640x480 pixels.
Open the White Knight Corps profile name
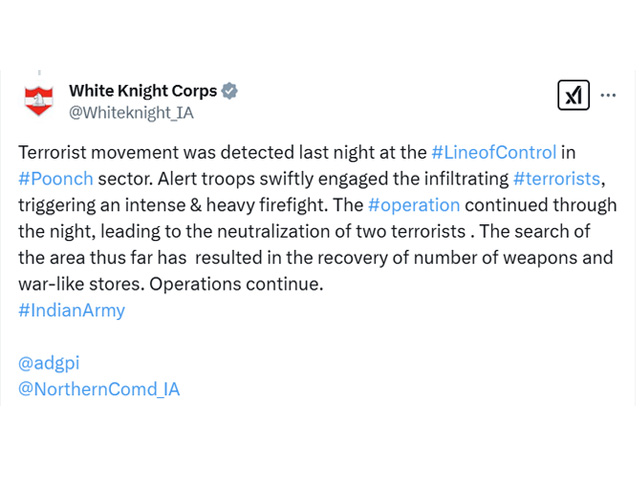click(143, 91)
